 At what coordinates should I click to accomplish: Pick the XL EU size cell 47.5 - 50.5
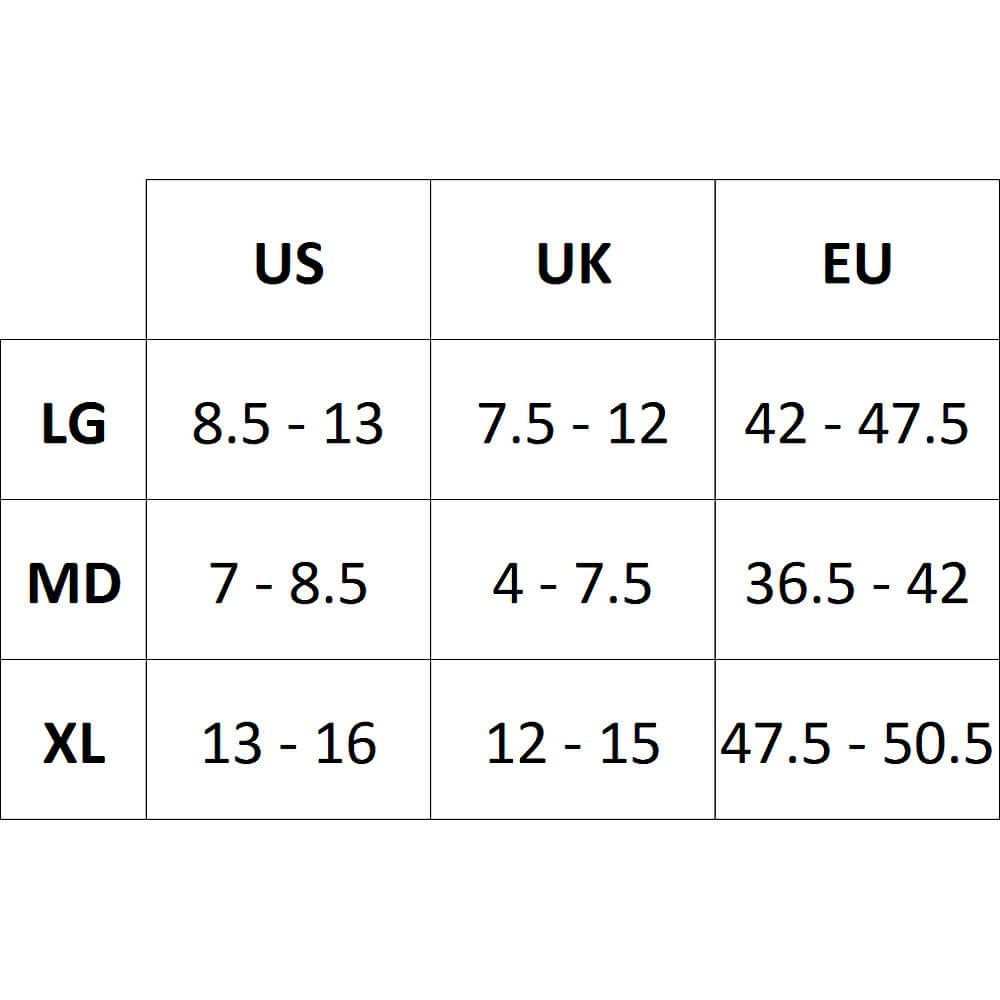coord(857,744)
